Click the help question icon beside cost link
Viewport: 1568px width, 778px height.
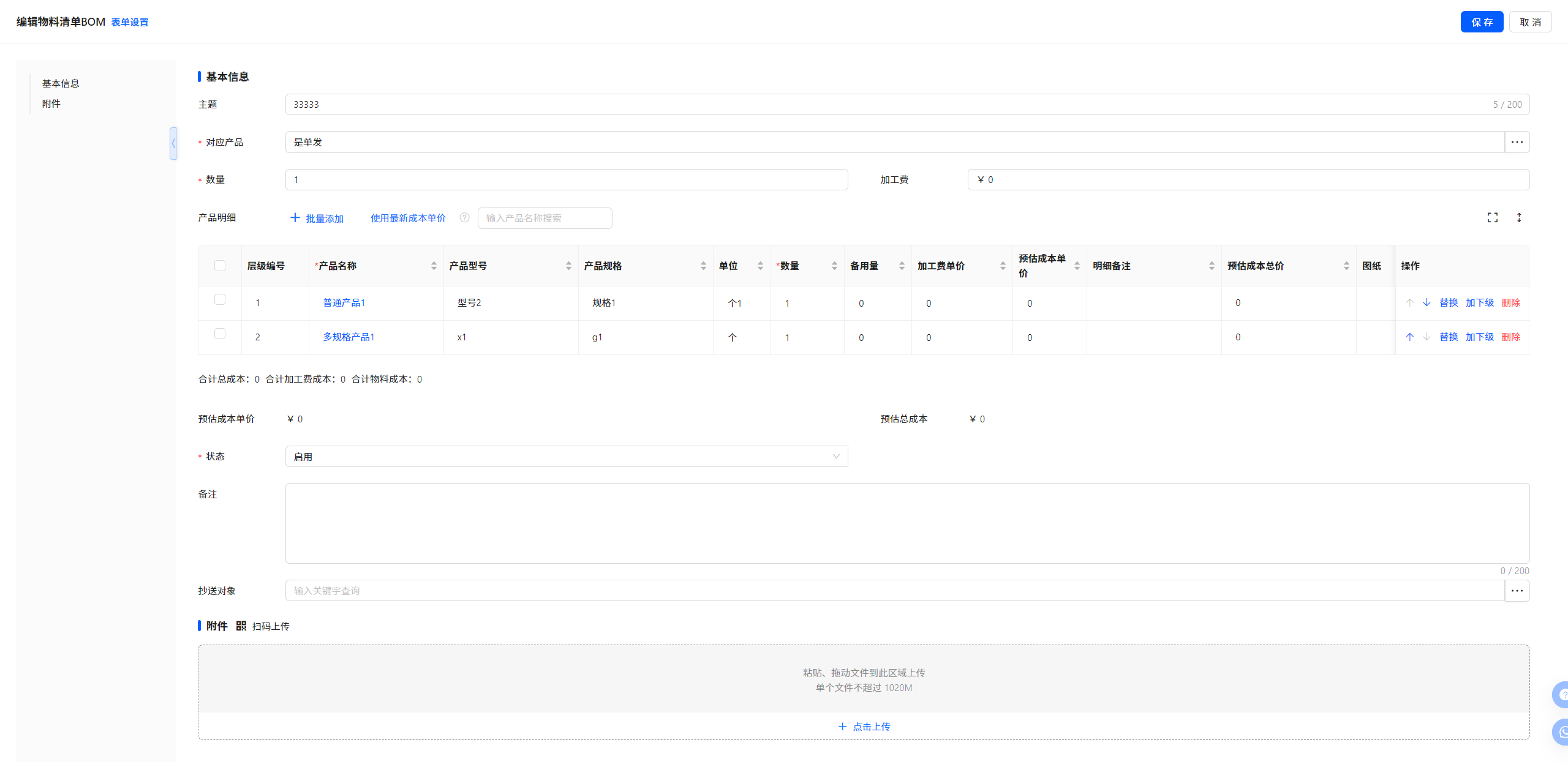(464, 217)
